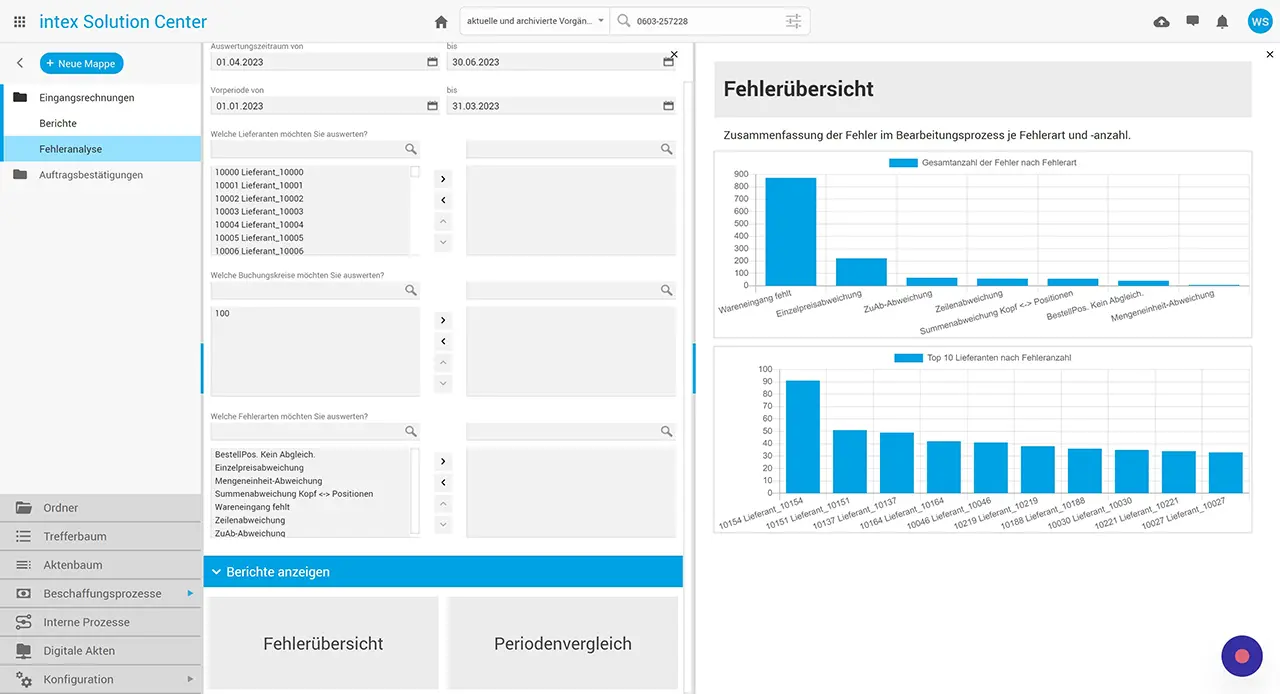1280x694 pixels.
Task: Click search icon in Lieferanten filter
Action: 410,149
